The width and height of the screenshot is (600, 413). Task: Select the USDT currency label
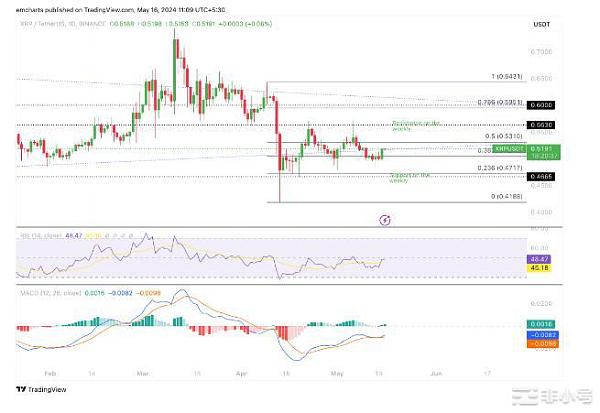point(541,24)
